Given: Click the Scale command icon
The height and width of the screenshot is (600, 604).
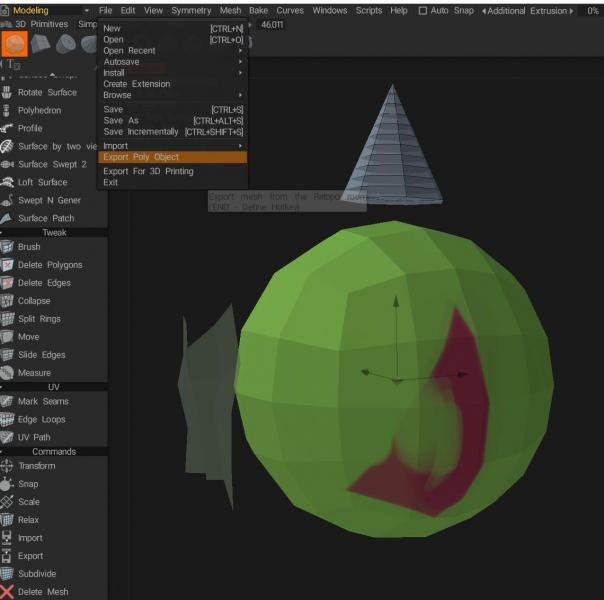Looking at the screenshot, I should (7, 502).
